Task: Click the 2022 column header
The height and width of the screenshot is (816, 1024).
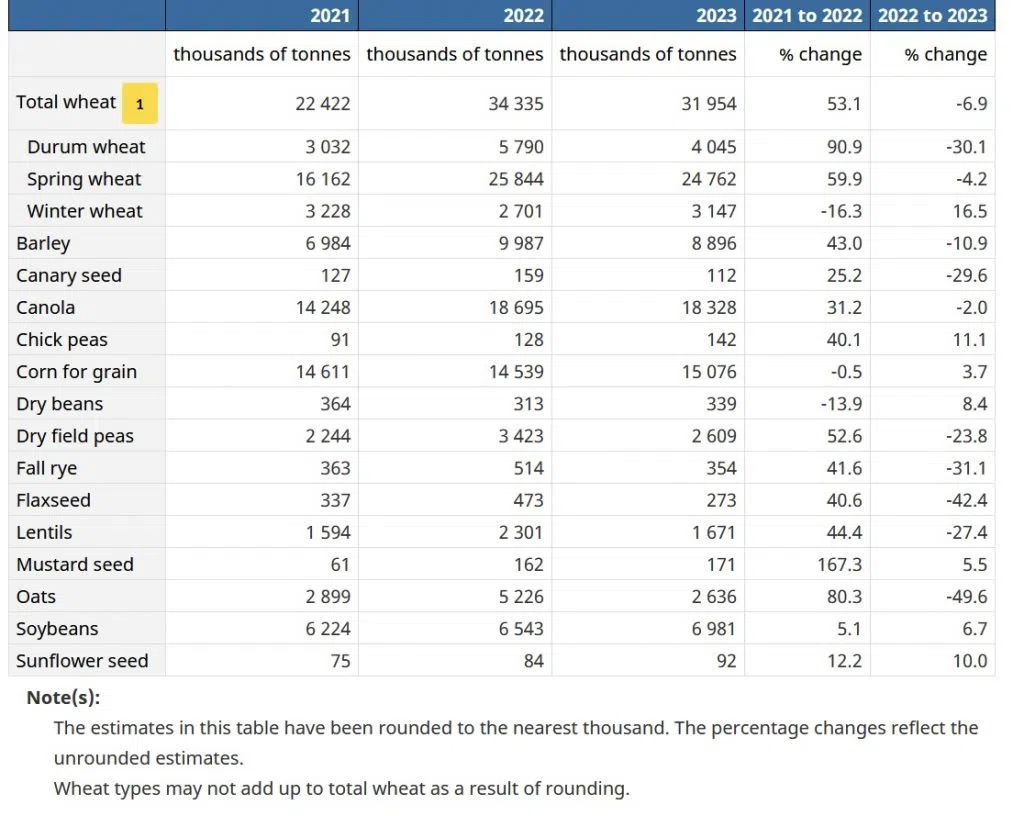Action: [523, 15]
